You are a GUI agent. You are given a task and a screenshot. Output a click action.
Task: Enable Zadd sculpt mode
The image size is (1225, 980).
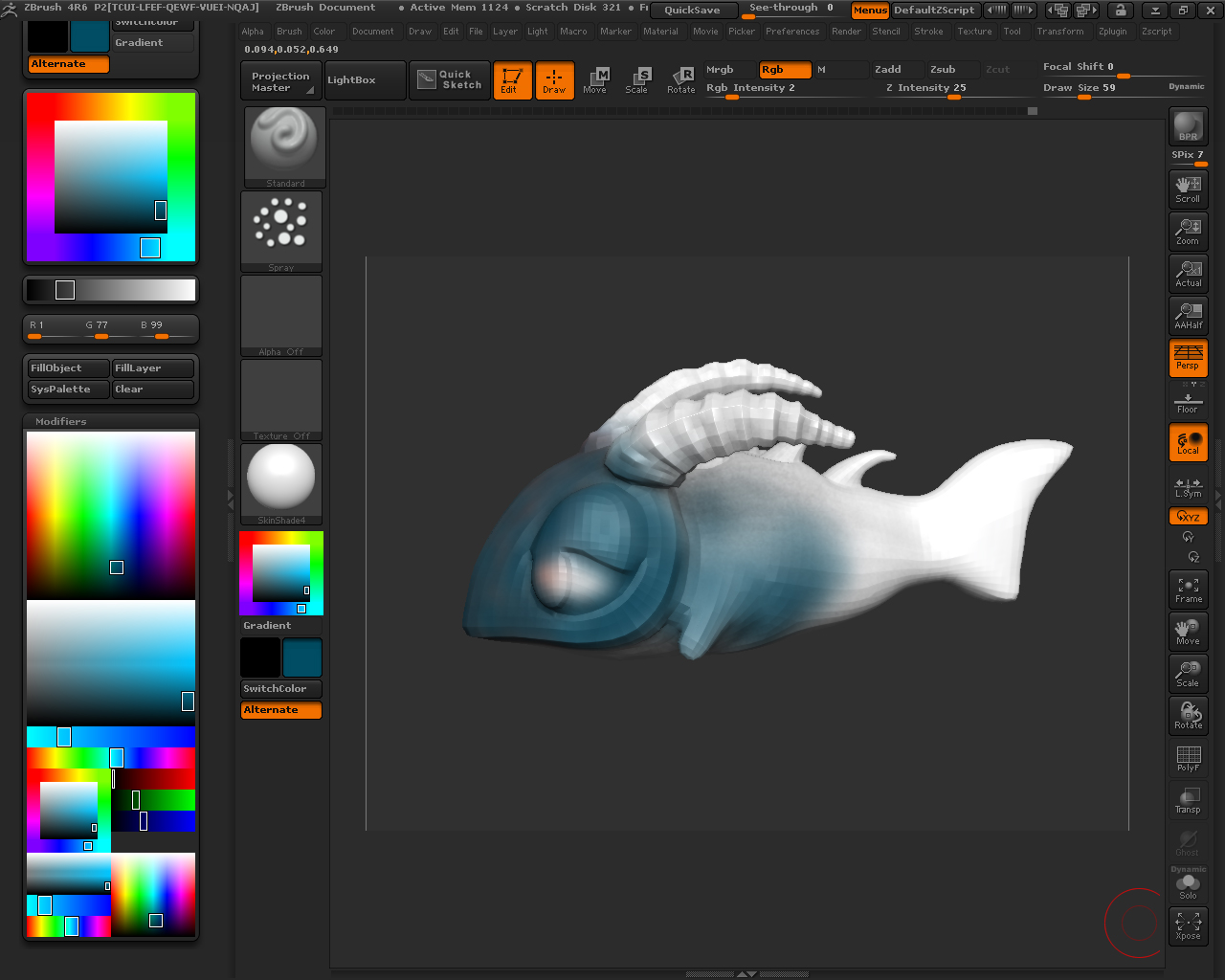(x=897, y=70)
